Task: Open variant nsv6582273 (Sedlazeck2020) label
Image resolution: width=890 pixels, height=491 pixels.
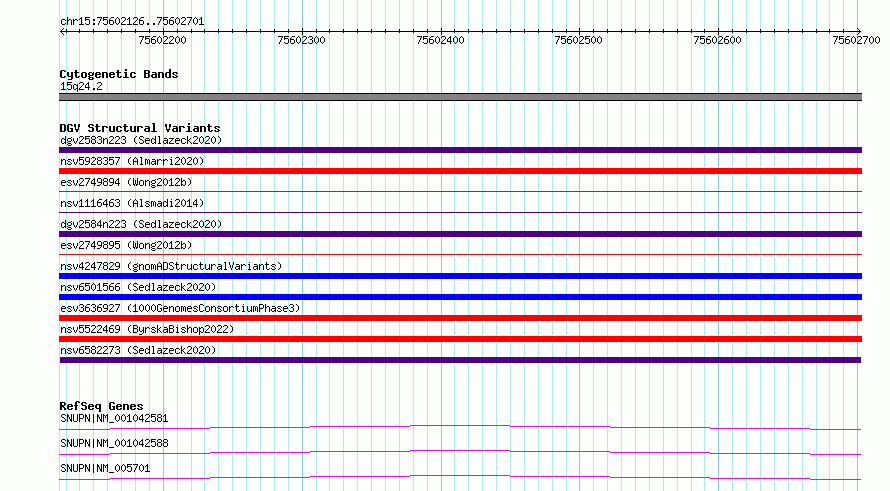Action: pyautogui.click(x=138, y=350)
